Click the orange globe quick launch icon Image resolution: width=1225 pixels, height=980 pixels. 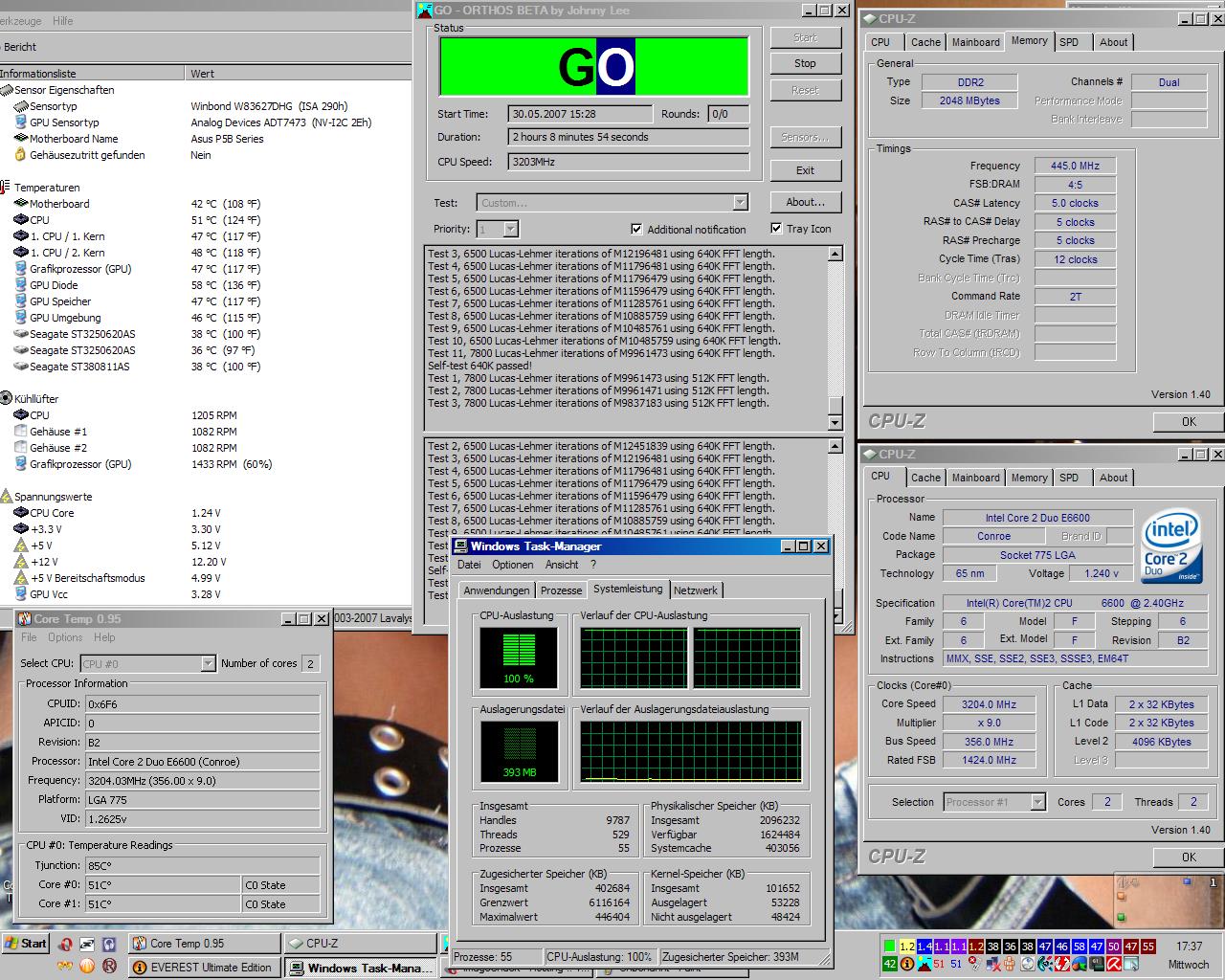tap(87, 966)
